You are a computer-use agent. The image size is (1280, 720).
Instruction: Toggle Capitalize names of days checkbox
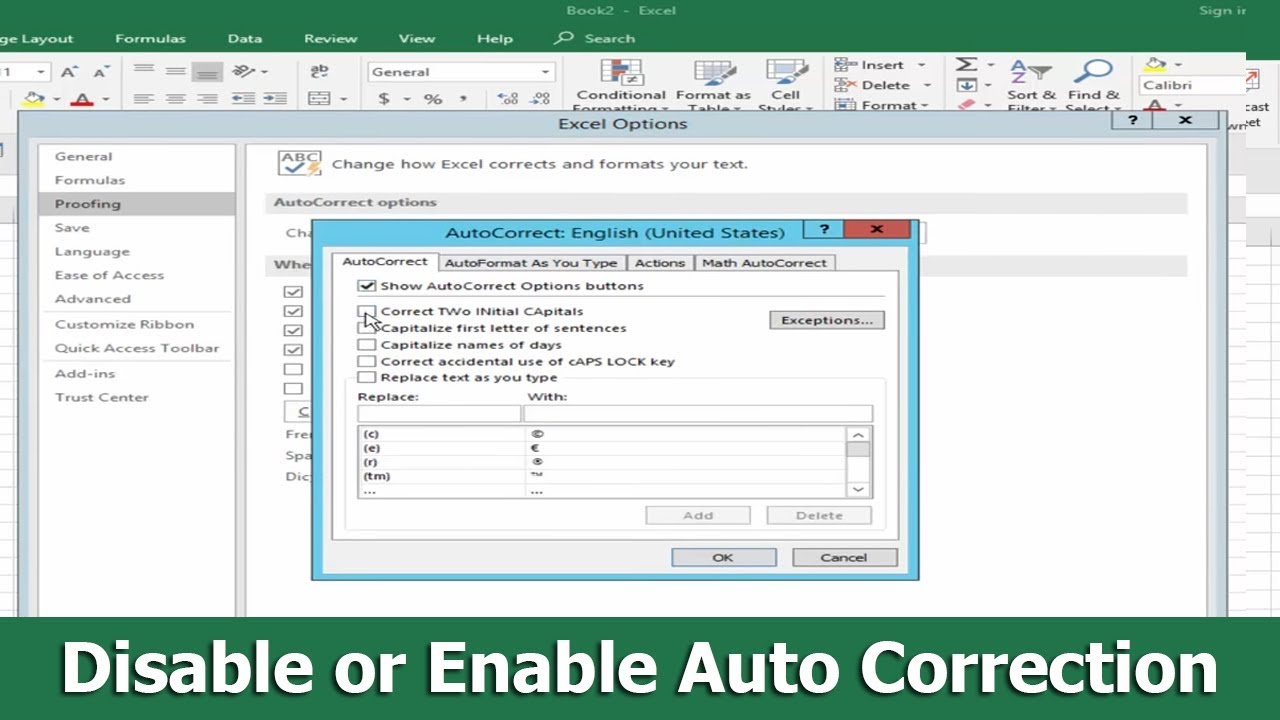coord(367,345)
